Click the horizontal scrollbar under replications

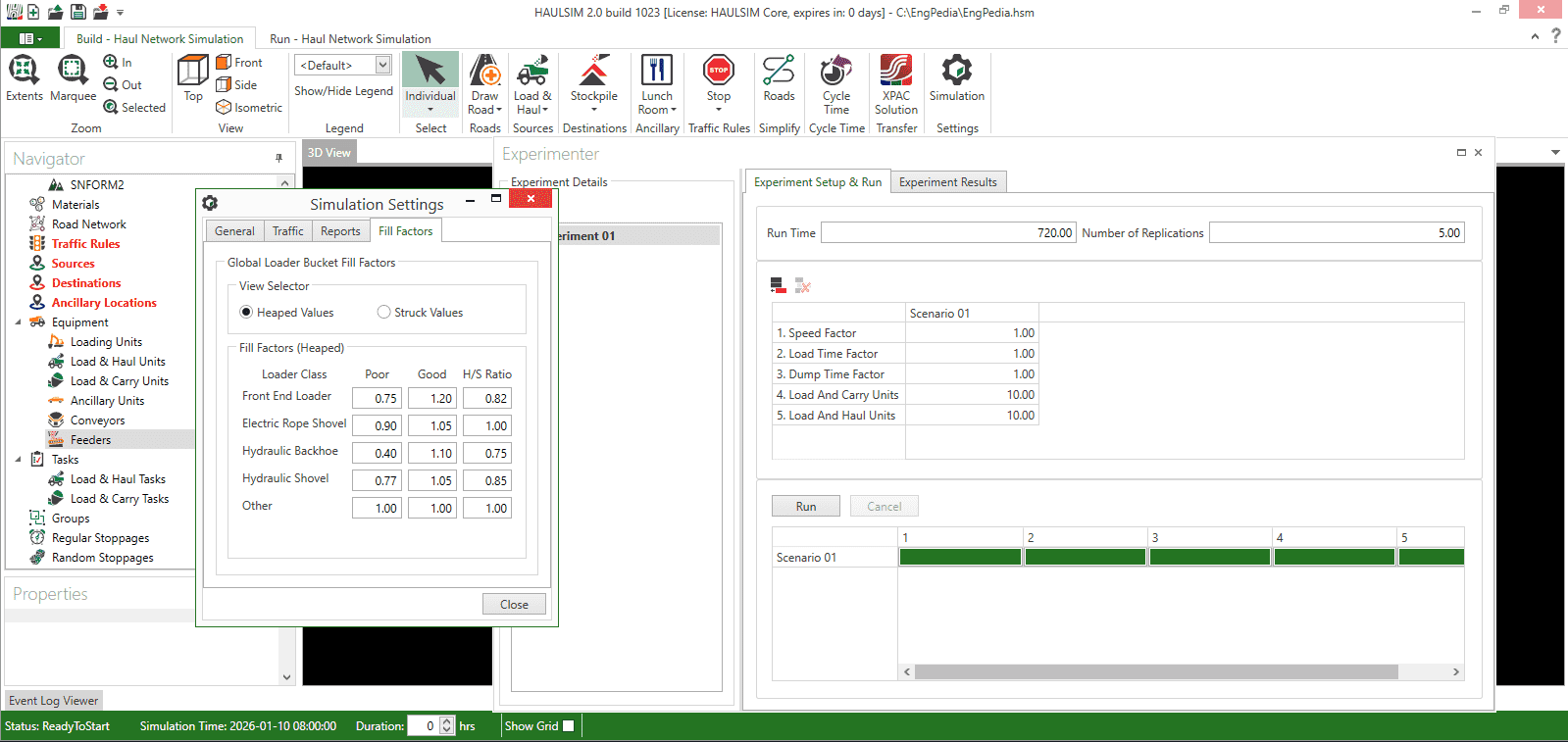coord(1155,672)
